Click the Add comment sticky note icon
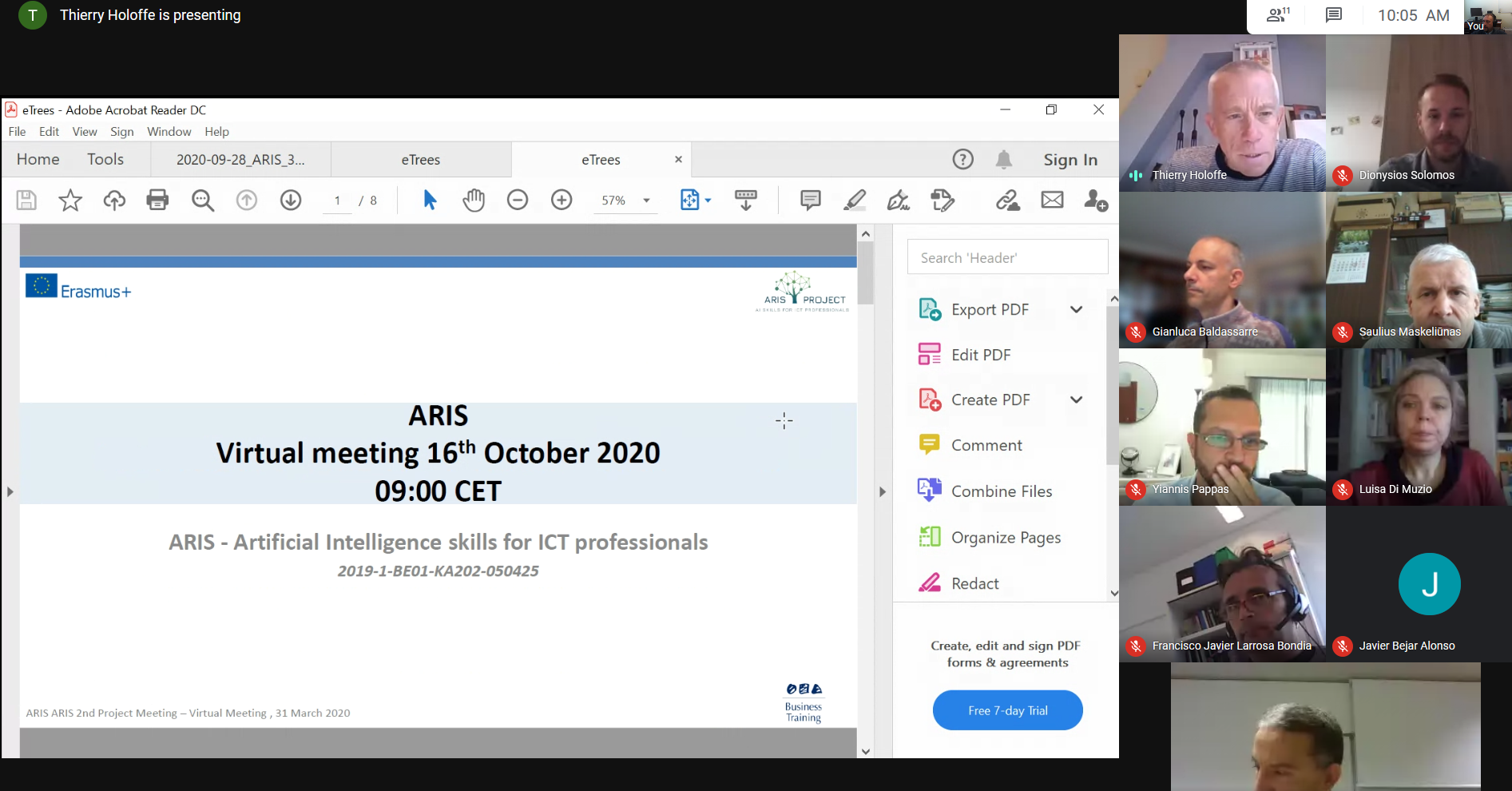Viewport: 1512px width, 791px height. coord(810,200)
